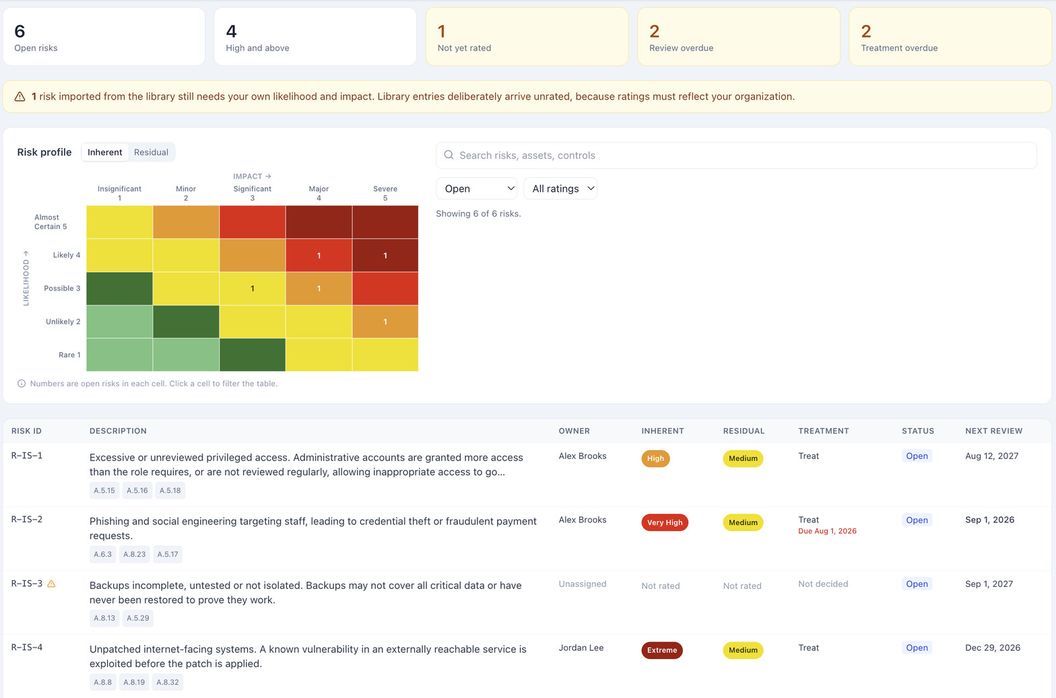Click the Search risks, assets, controls field
The height and width of the screenshot is (698, 1056).
pyautogui.click(x=736, y=155)
